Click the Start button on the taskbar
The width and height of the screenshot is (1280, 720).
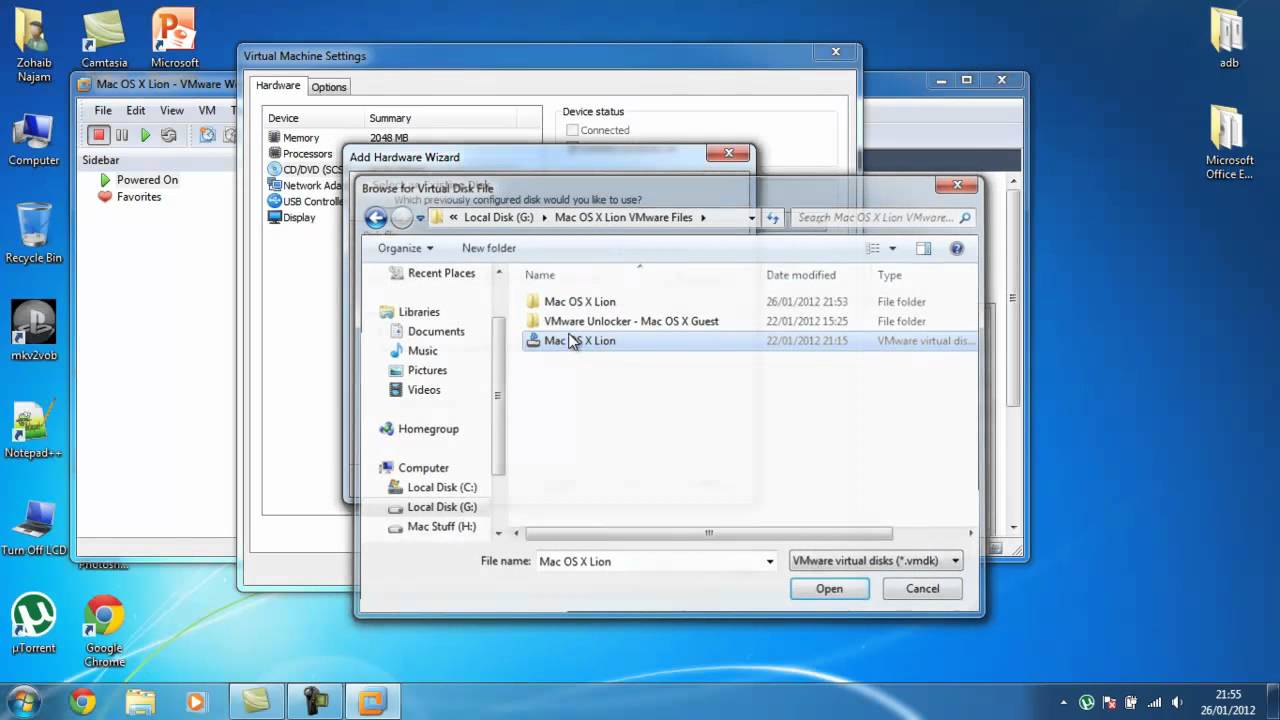24,702
